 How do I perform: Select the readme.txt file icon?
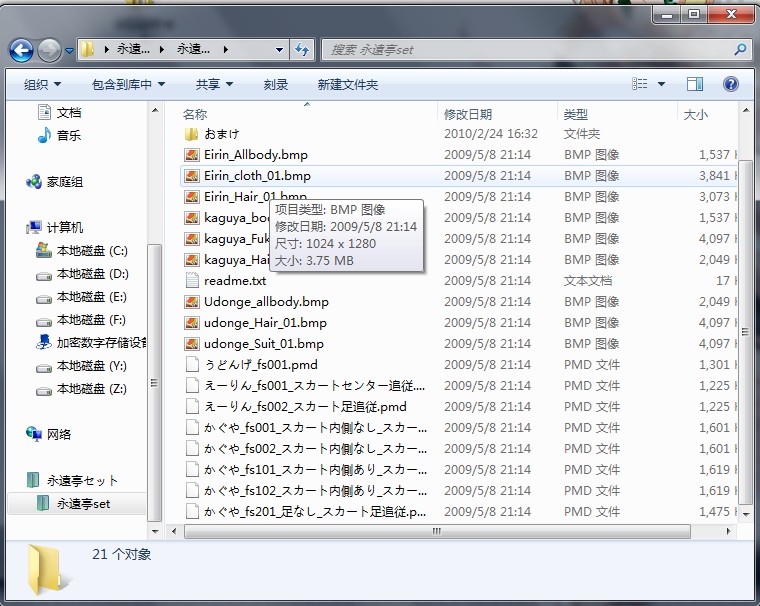click(192, 281)
